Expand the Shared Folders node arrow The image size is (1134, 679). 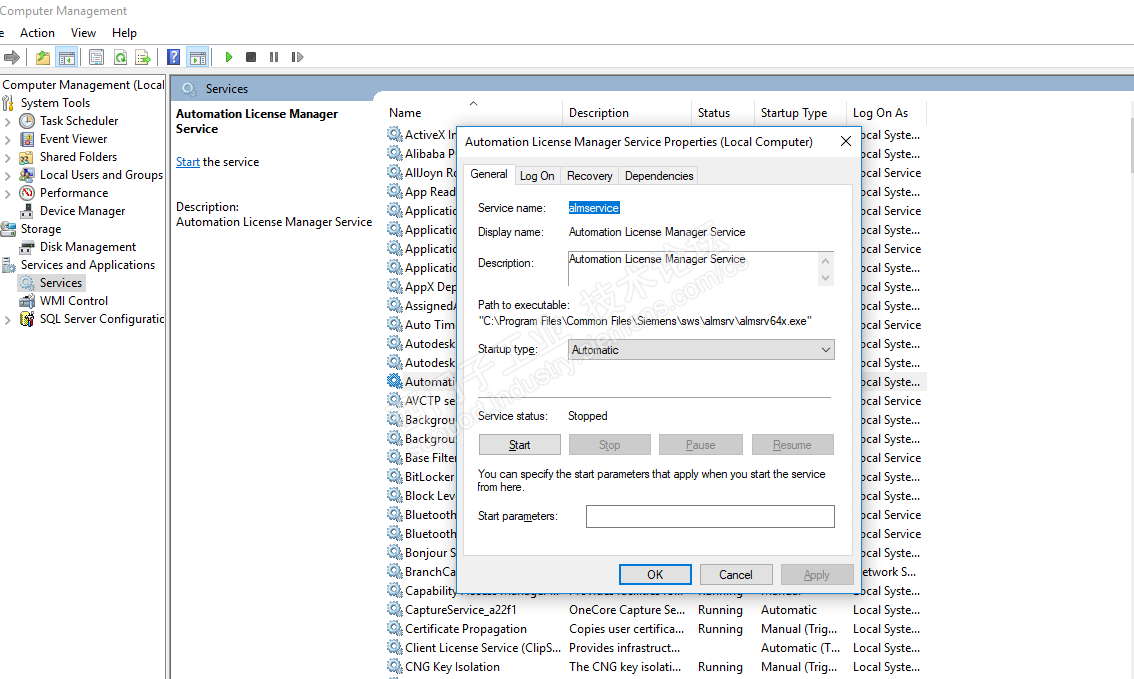coord(8,158)
